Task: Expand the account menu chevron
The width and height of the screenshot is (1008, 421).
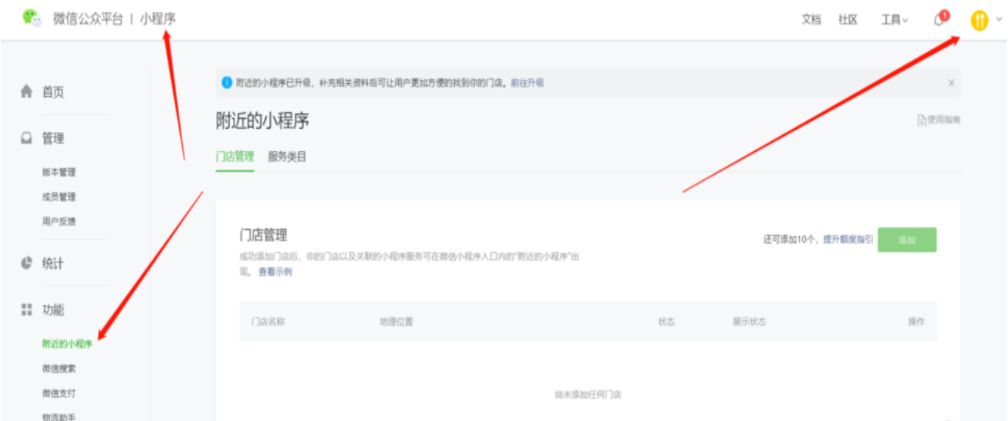Action: pyautogui.click(x=998, y=20)
